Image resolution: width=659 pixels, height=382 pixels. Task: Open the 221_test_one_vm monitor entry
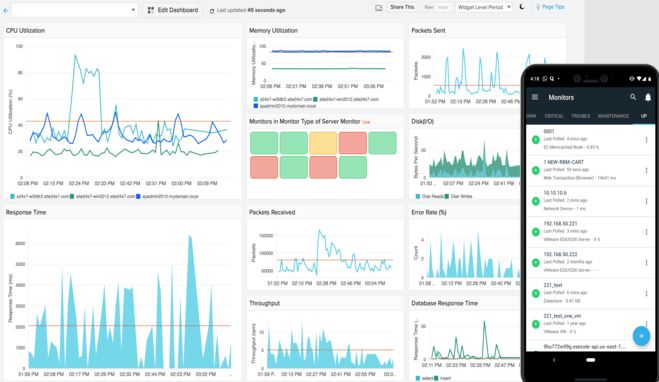590,324
